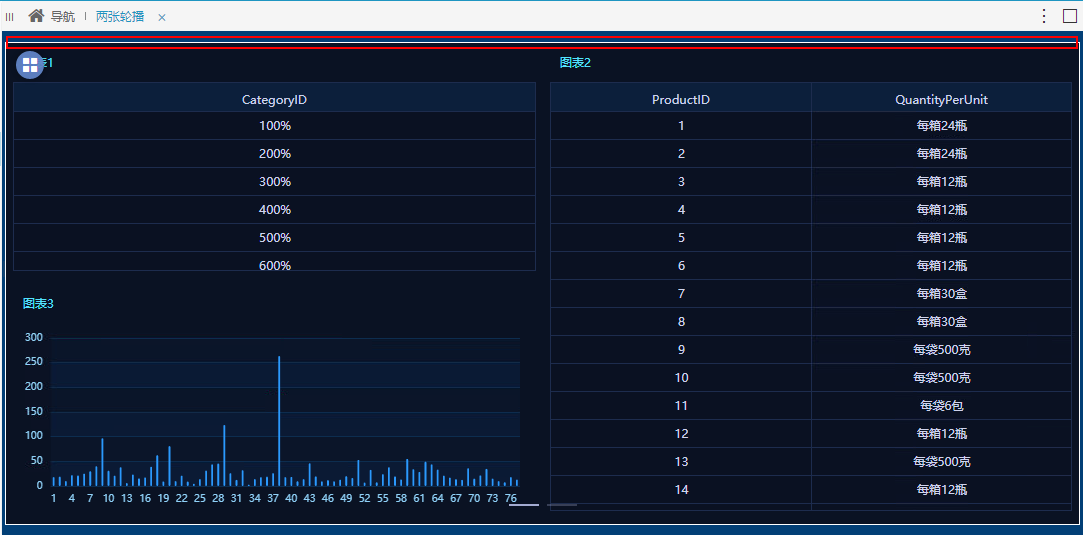Click the QuantityPerUnit column header
Image resolution: width=1083 pixels, height=535 pixels.
(x=941, y=99)
